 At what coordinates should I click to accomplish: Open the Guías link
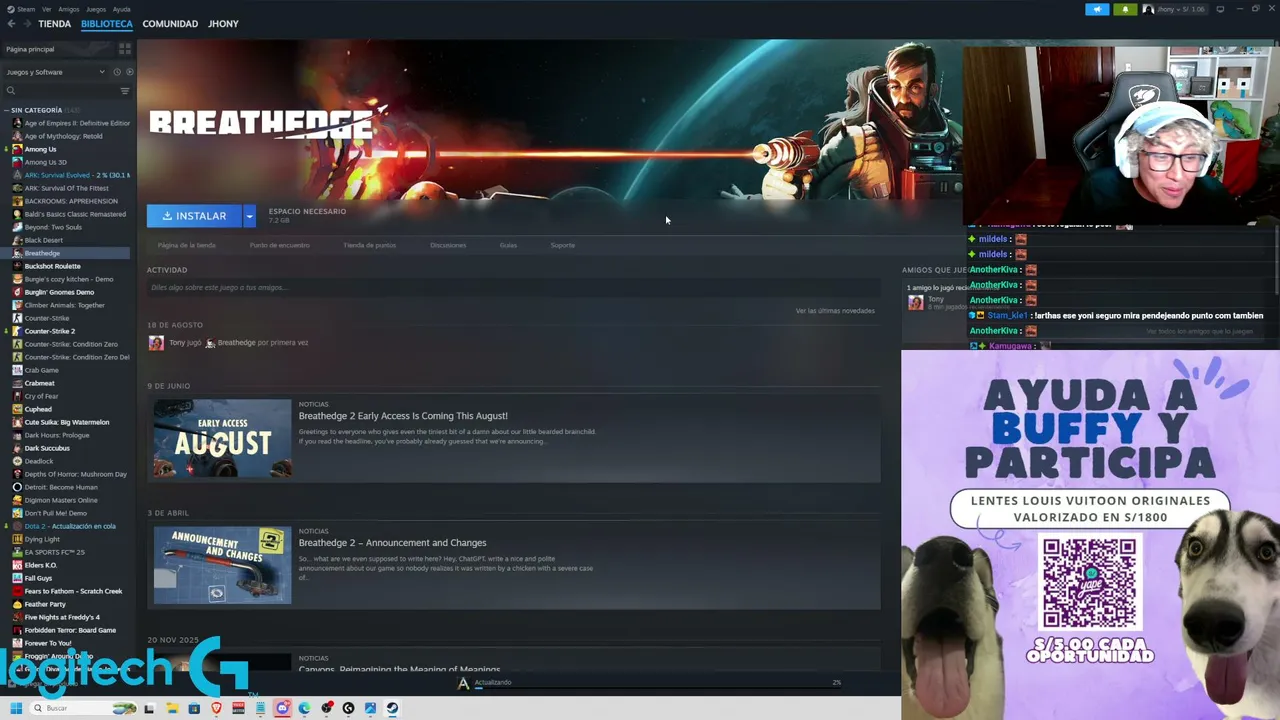pyautogui.click(x=508, y=245)
